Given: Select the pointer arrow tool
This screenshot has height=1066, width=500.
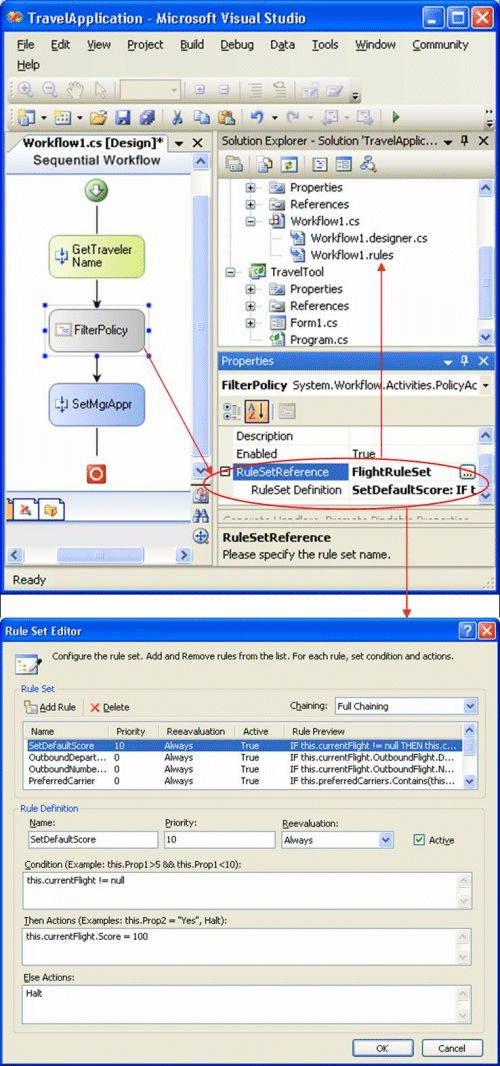Looking at the screenshot, I should point(101,90).
